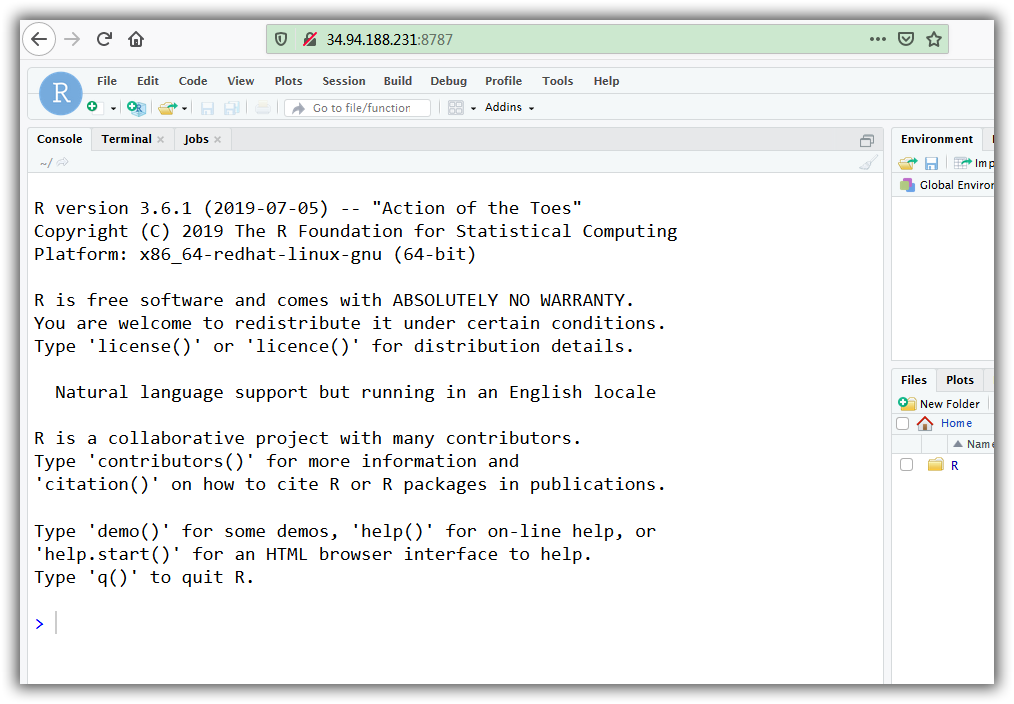Click the RStudio R logo
1014x704 pixels.
[61, 93]
